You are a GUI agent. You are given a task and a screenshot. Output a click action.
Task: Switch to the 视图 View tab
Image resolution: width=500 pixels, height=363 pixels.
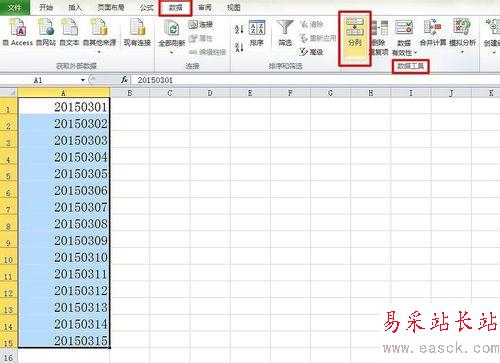tap(234, 7)
